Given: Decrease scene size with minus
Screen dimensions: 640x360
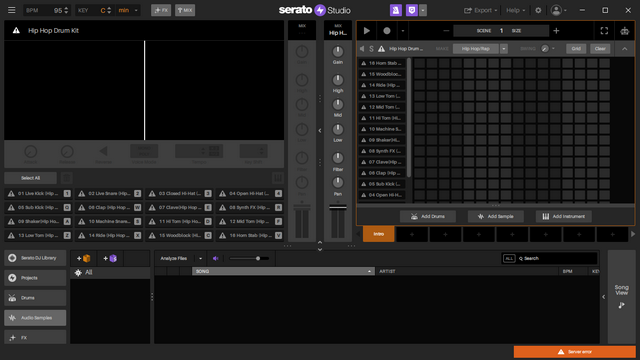Looking at the screenshot, I should pos(446,31).
